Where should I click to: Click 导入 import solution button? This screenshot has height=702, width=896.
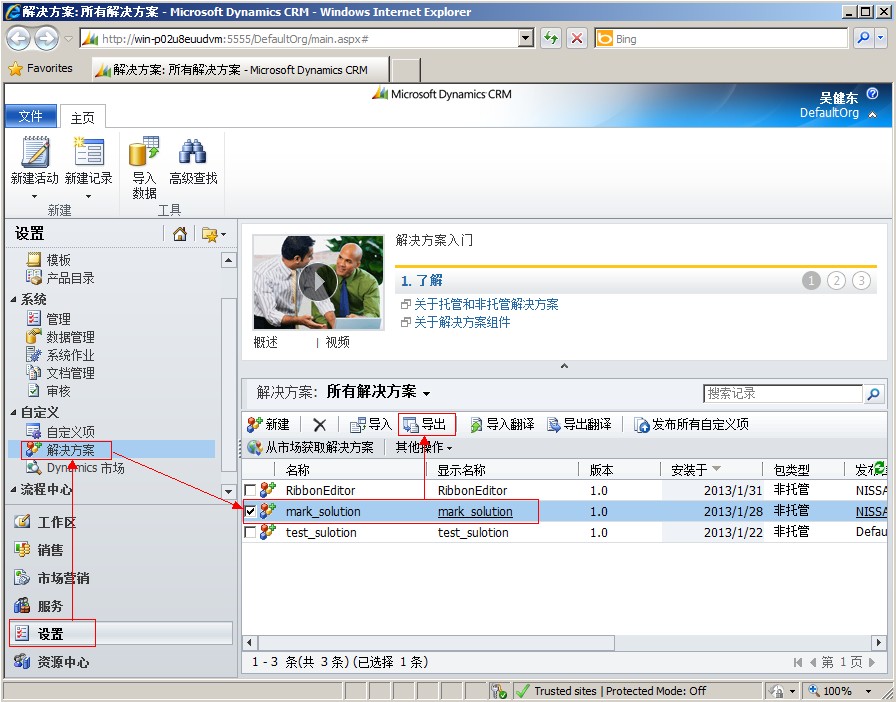tap(370, 424)
